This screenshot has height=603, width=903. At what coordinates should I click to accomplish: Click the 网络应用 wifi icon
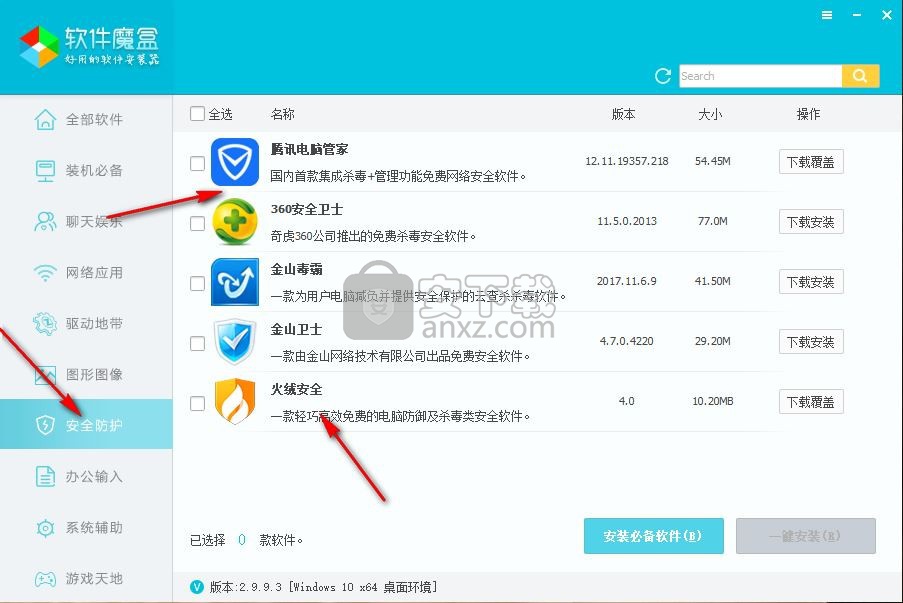[x=45, y=272]
